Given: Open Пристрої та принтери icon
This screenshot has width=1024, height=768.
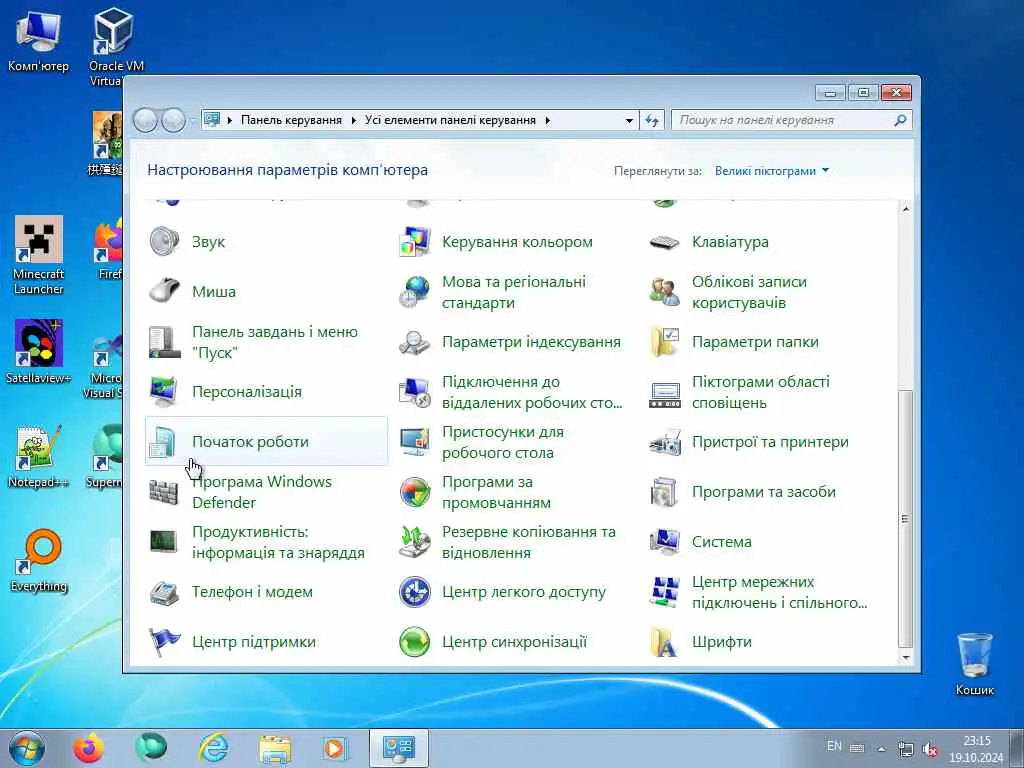Looking at the screenshot, I should coord(665,442).
